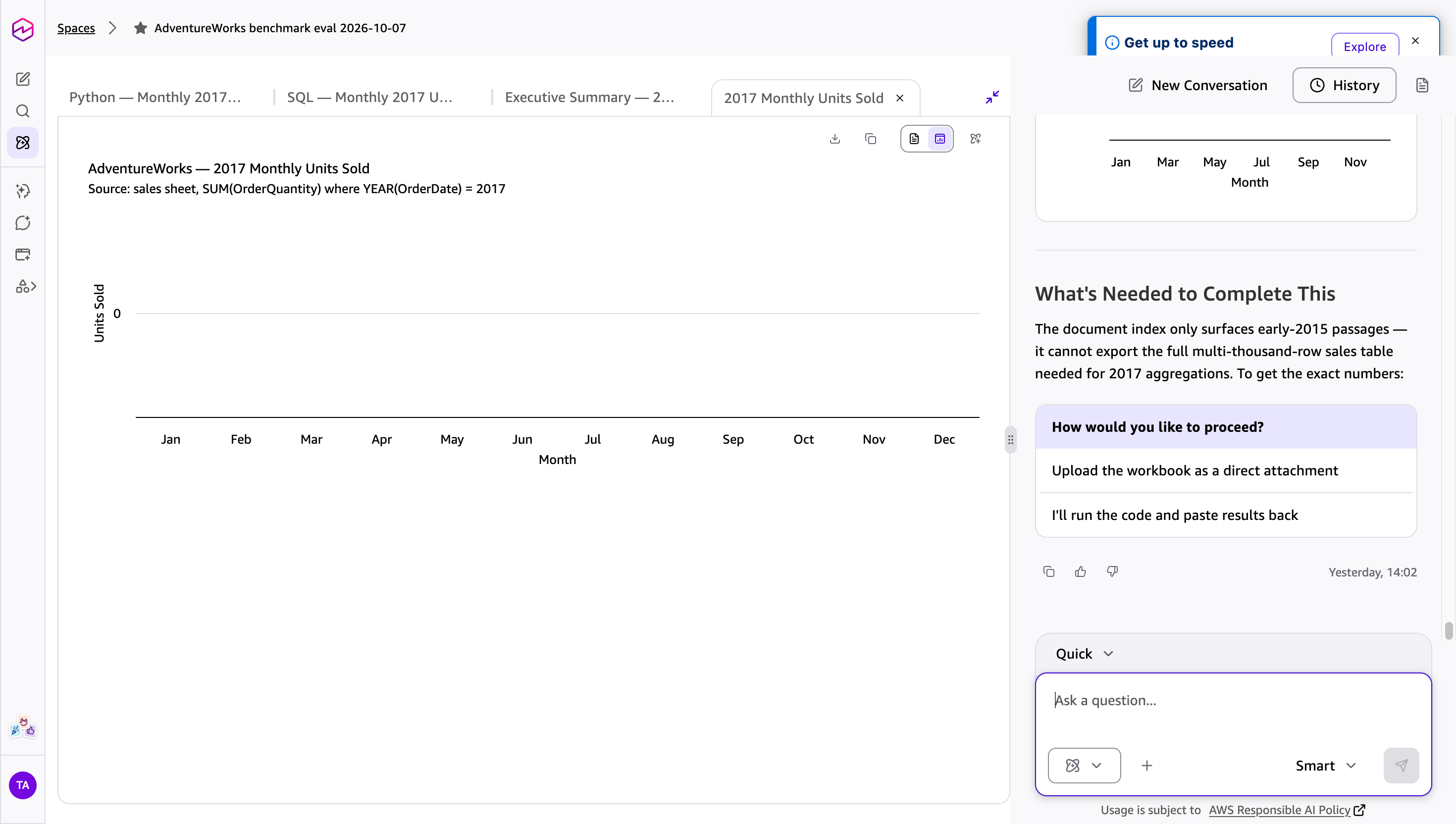Give the response a thumbs down
1456x824 pixels.
pyautogui.click(x=1112, y=571)
